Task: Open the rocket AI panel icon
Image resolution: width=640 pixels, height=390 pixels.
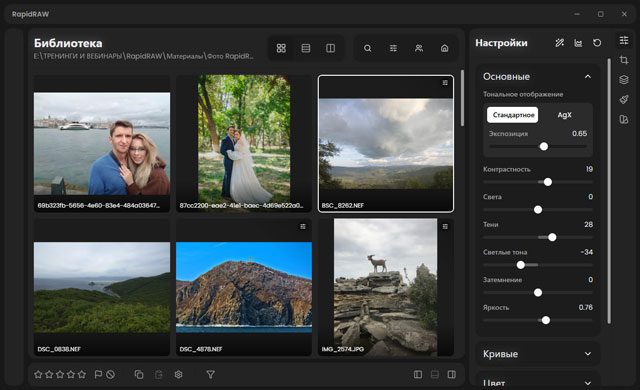Action: (624, 99)
